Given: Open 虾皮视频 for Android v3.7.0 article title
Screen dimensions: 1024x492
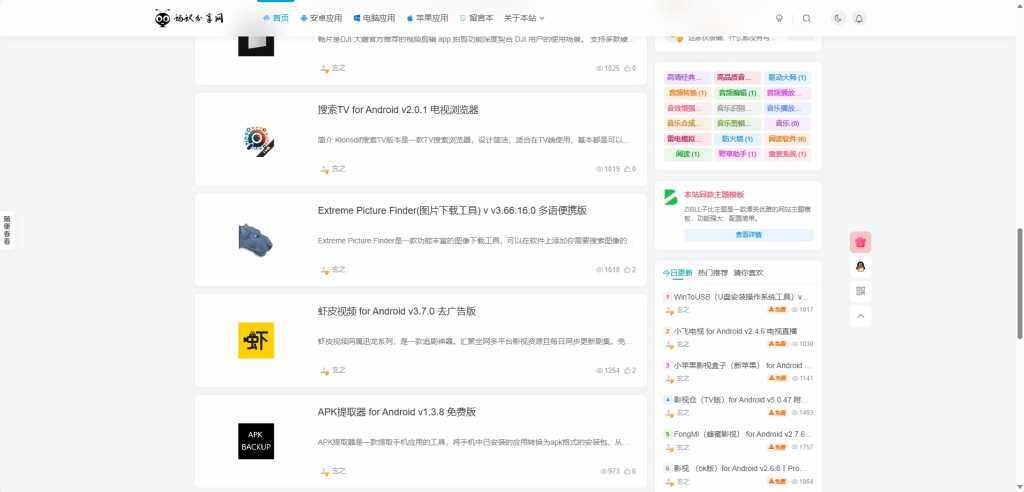Looking at the screenshot, I should (397, 311).
